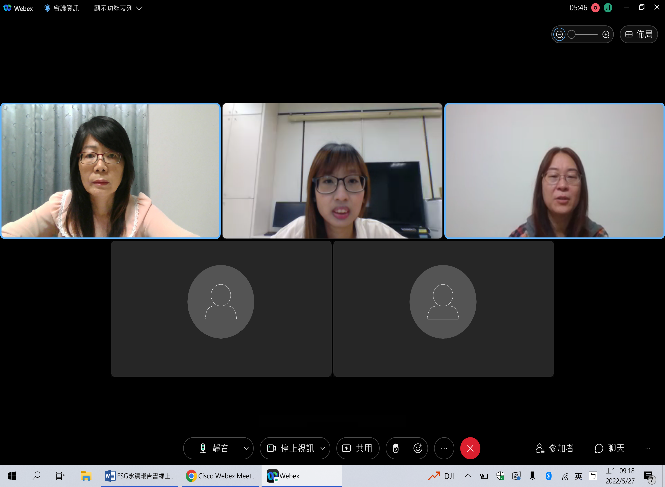Open the Chat panel
Screen dimensions: 665x487
coord(610,448)
